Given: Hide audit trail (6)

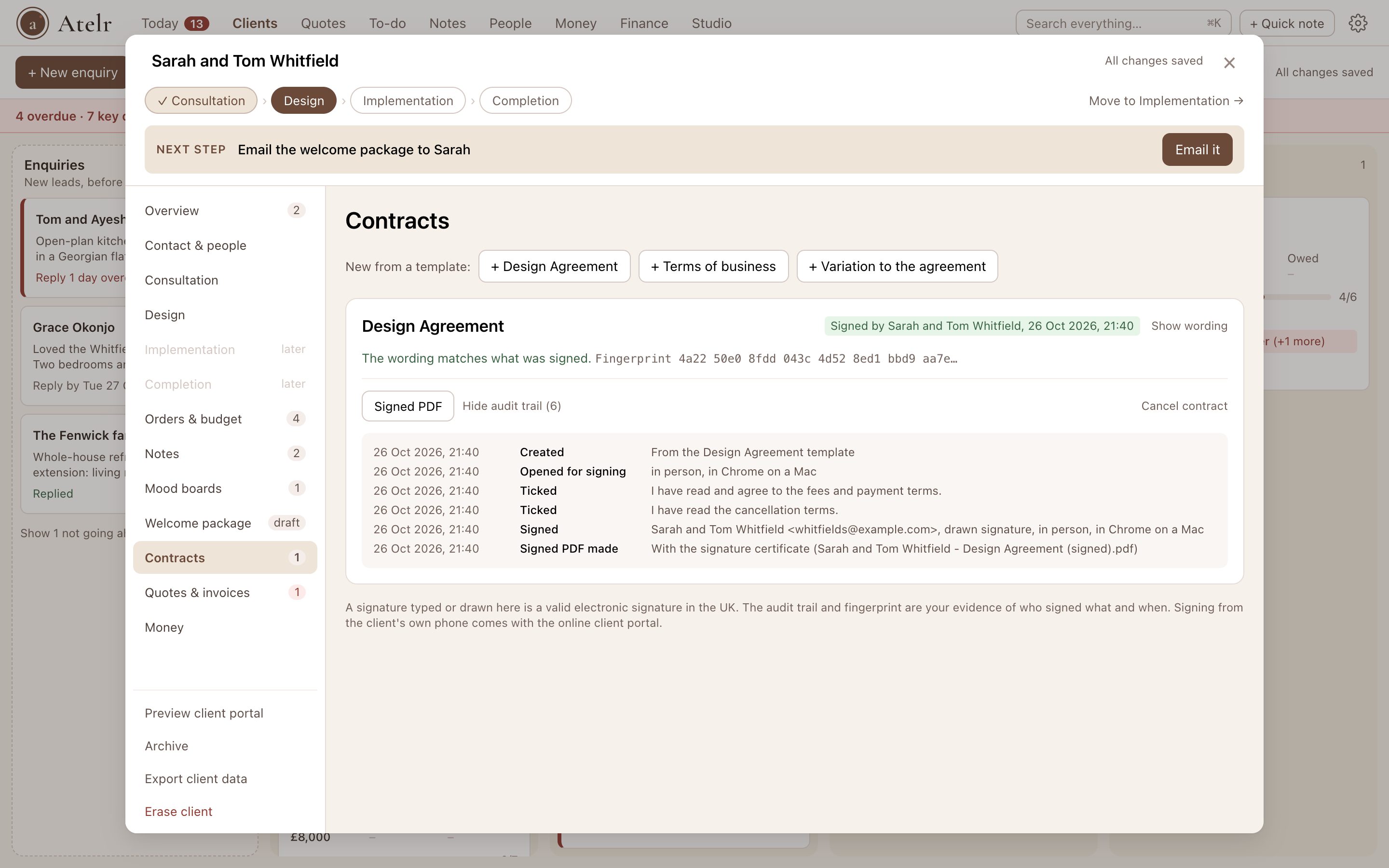Looking at the screenshot, I should click(511, 406).
